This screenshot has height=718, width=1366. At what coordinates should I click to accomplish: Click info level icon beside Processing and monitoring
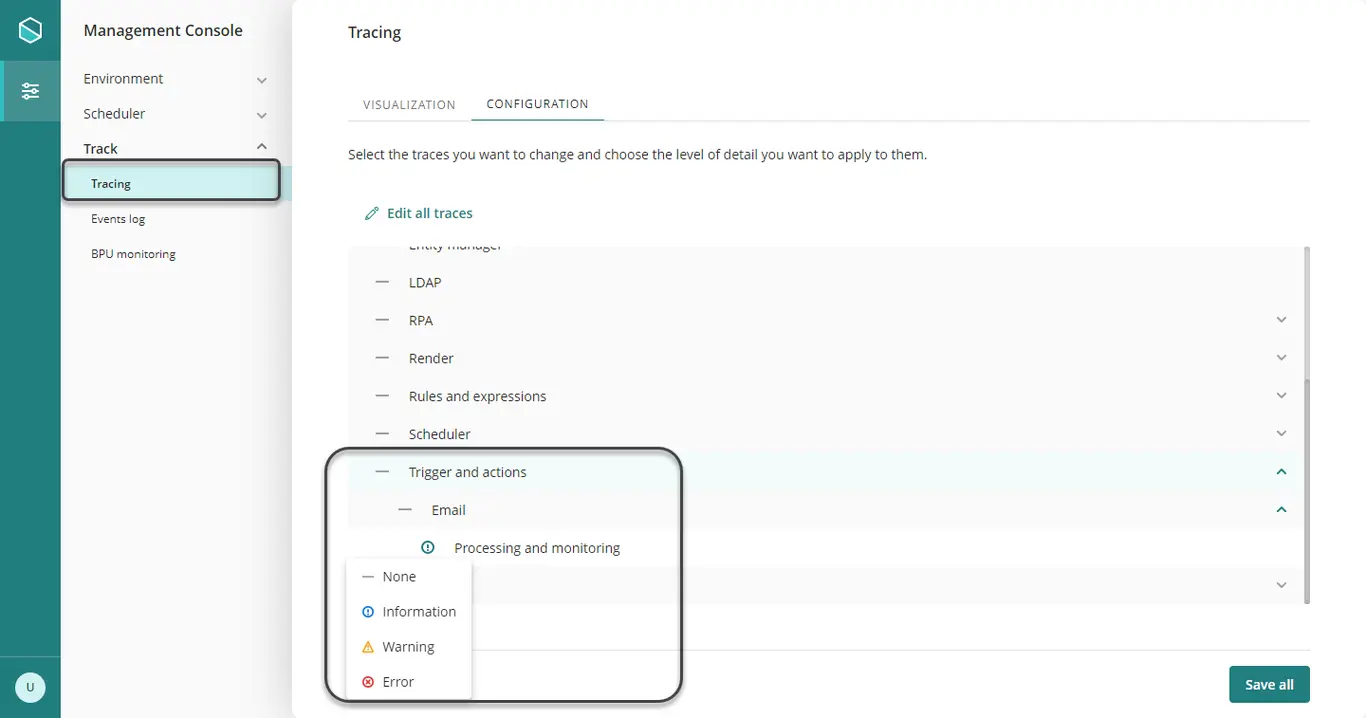click(428, 548)
